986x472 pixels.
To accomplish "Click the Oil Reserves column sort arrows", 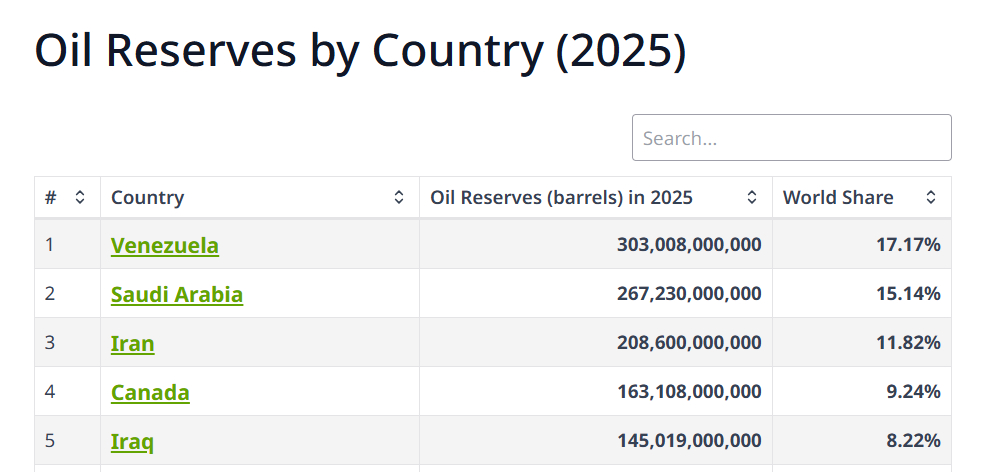I will pos(752,198).
